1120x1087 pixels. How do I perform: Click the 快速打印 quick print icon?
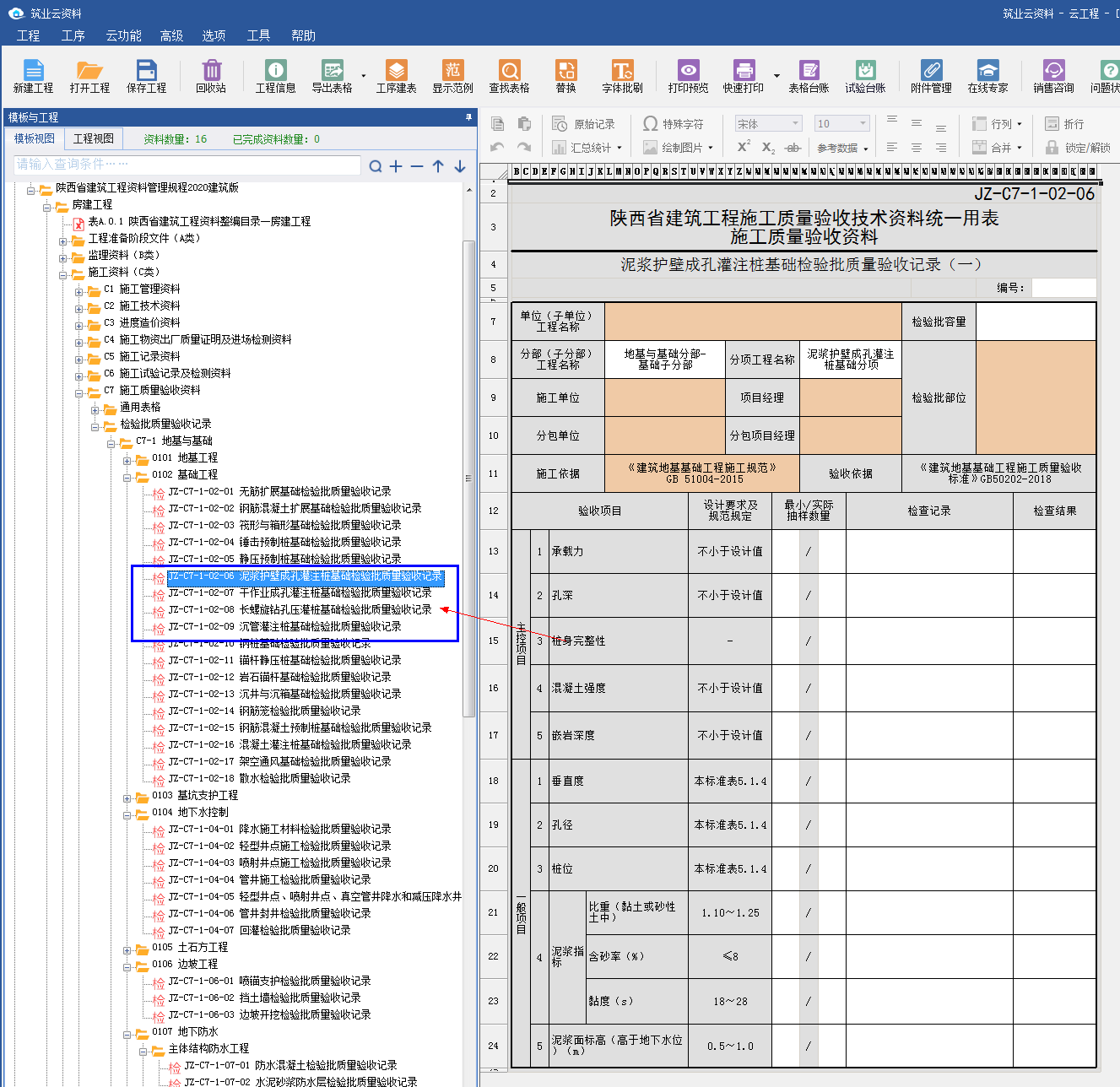(744, 76)
